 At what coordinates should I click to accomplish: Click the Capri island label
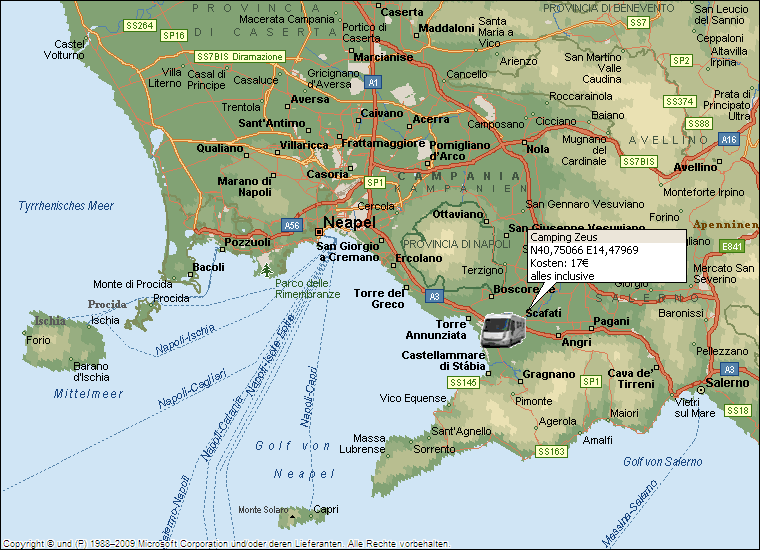pyautogui.click(x=326, y=509)
